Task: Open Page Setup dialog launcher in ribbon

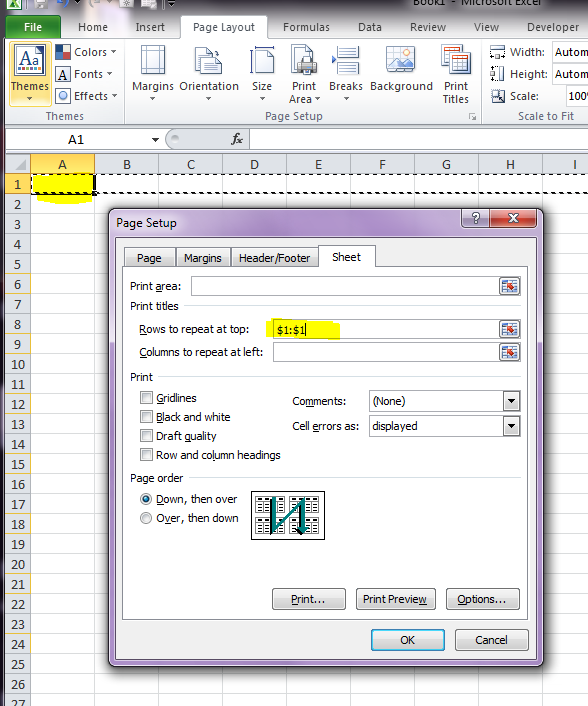Action: coord(472,117)
